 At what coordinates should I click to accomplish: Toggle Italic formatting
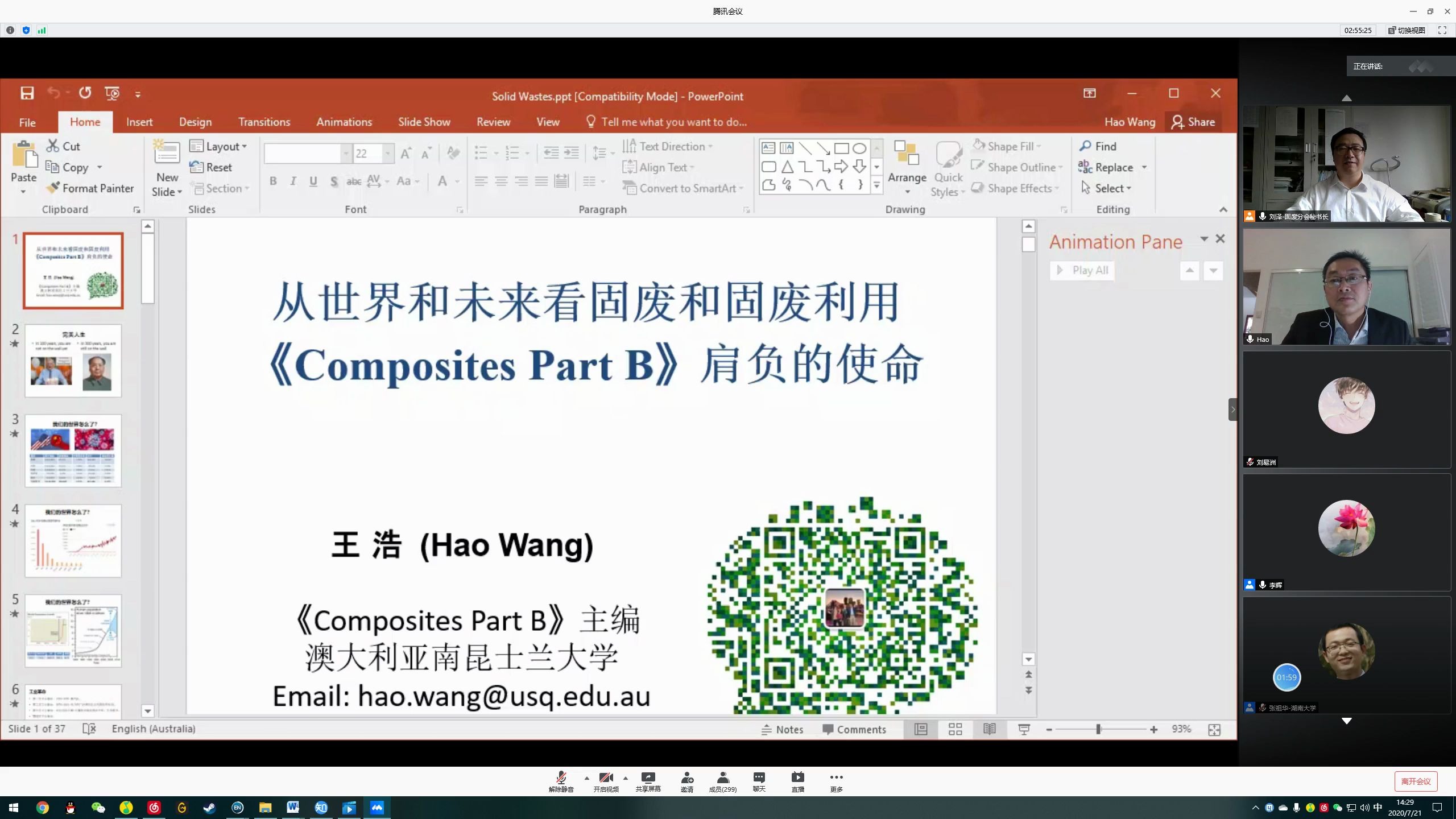click(x=293, y=181)
